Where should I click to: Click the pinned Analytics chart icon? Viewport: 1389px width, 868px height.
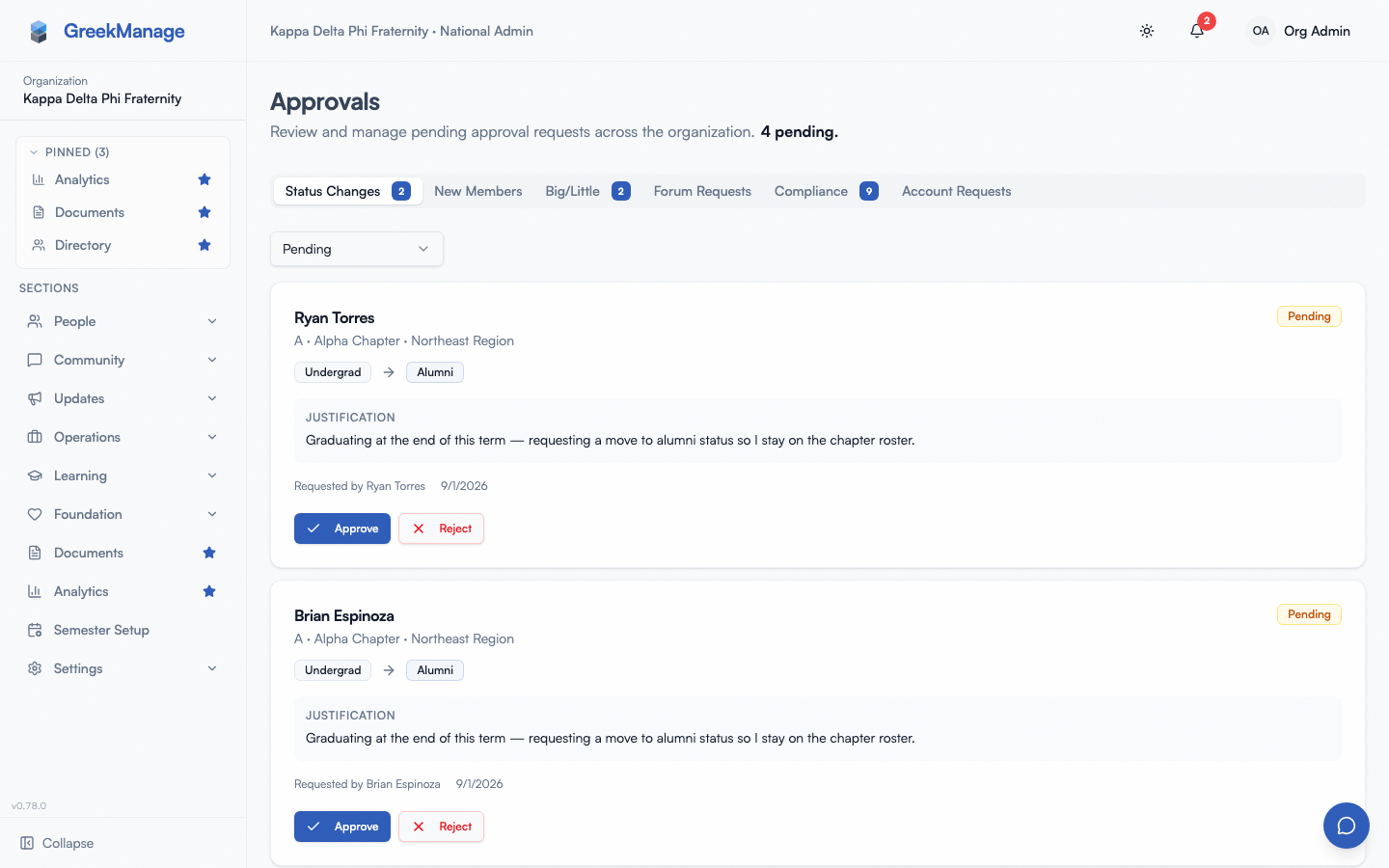(39, 179)
